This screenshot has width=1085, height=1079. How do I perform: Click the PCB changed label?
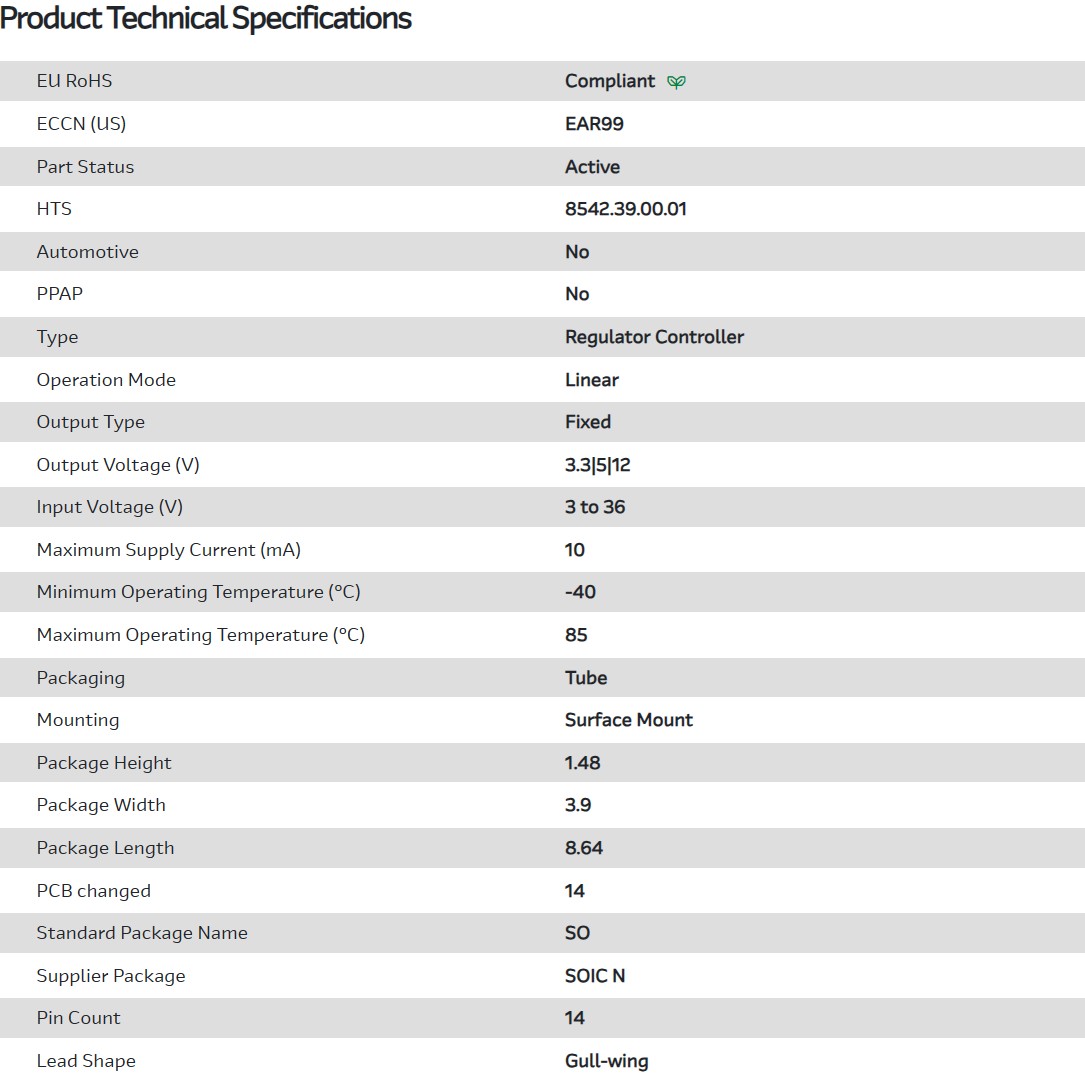93,891
